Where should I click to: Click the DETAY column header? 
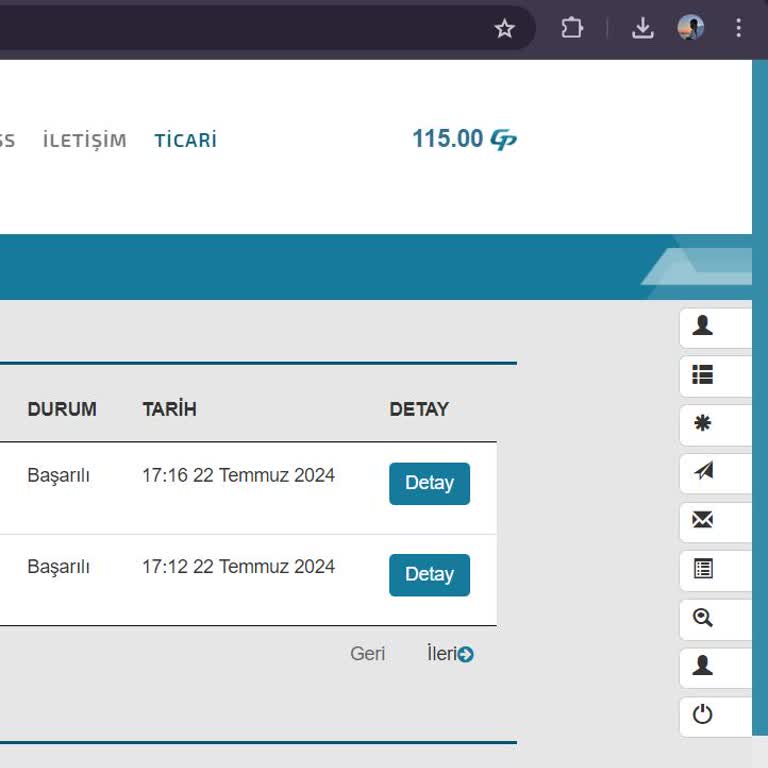[x=419, y=409]
